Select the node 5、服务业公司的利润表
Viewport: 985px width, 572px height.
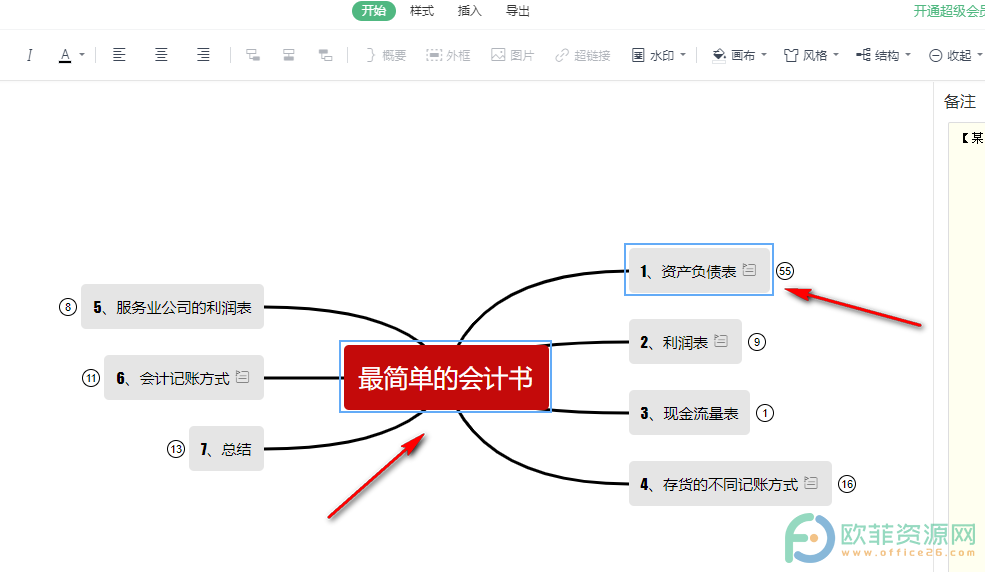(172, 306)
